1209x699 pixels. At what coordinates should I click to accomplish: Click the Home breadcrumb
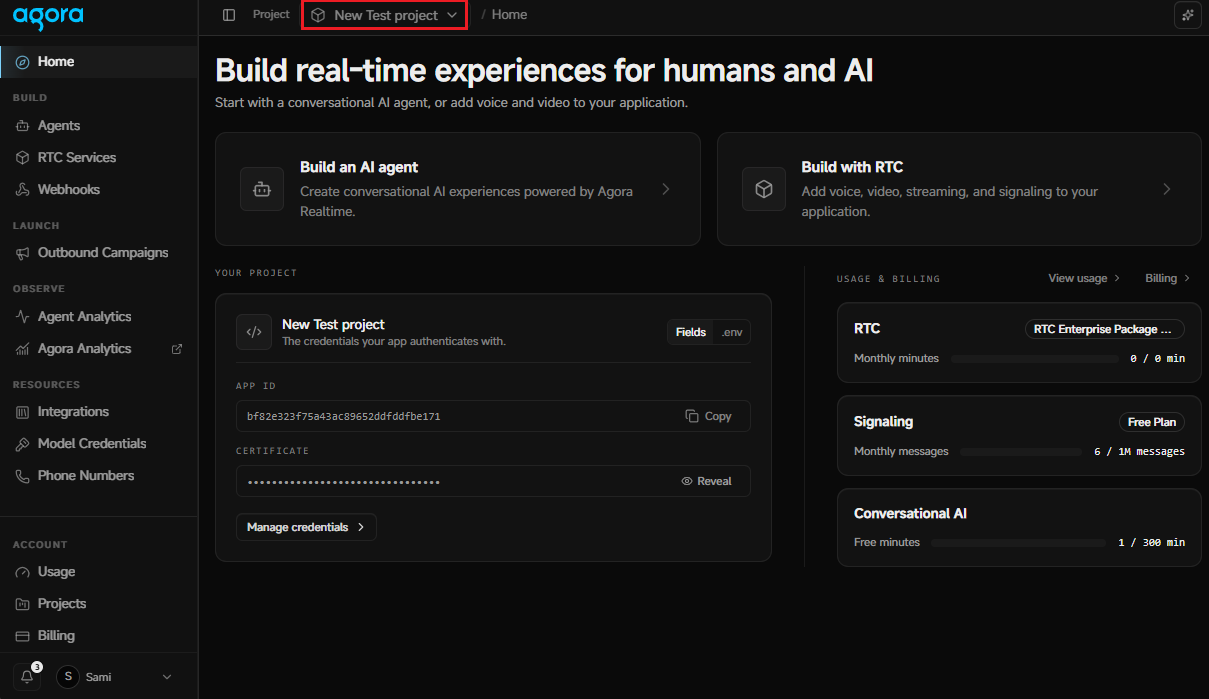click(x=510, y=15)
